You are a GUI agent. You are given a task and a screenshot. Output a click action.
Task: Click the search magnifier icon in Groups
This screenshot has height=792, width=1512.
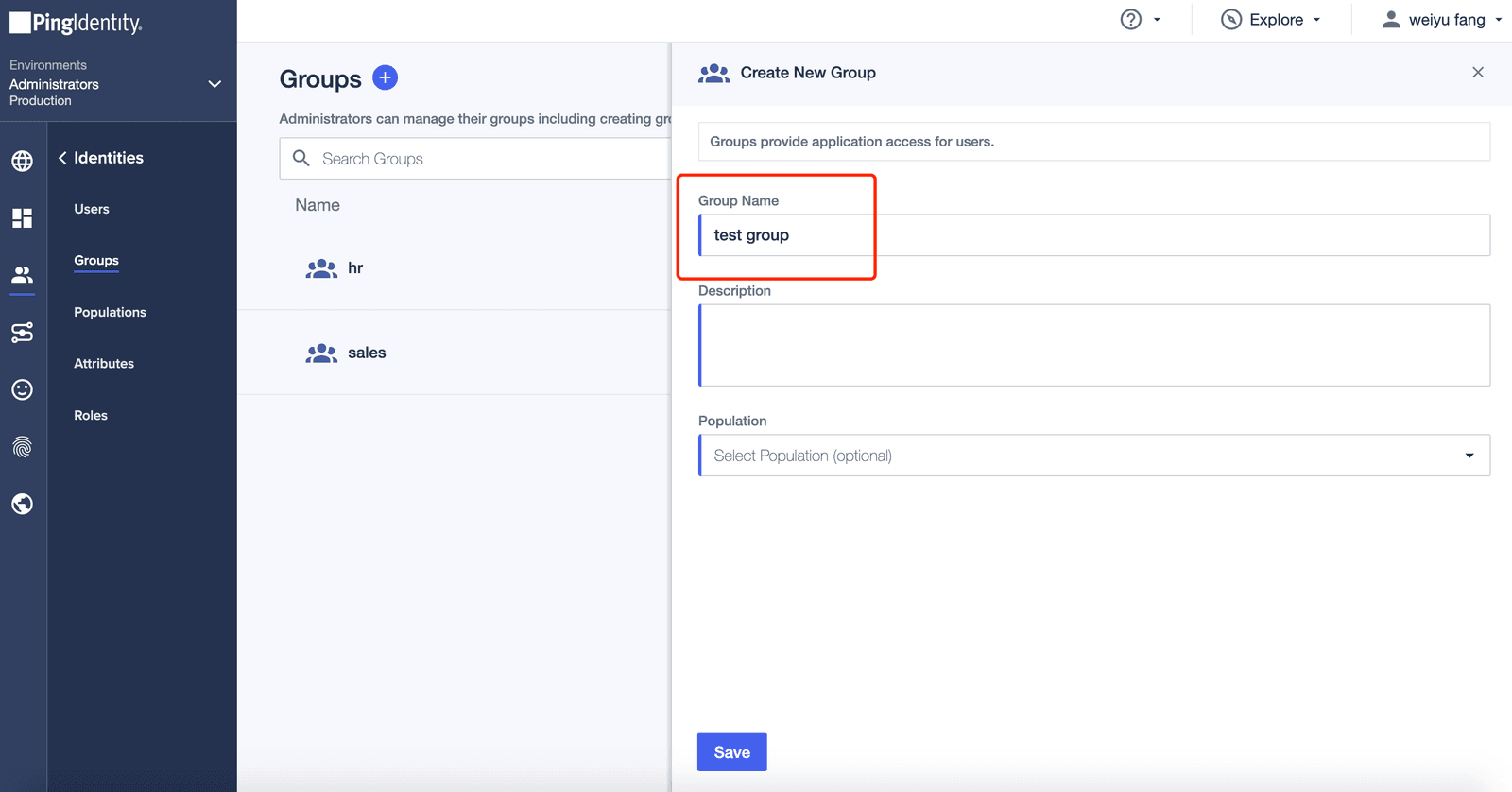[x=301, y=158]
